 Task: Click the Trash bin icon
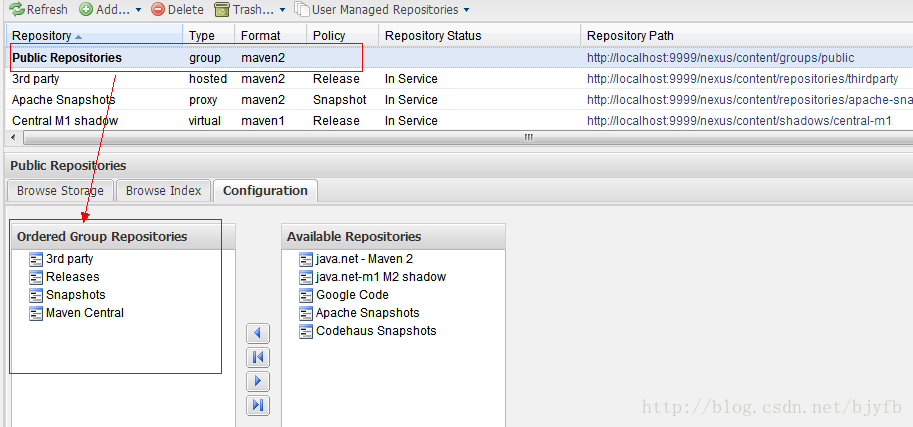point(221,9)
